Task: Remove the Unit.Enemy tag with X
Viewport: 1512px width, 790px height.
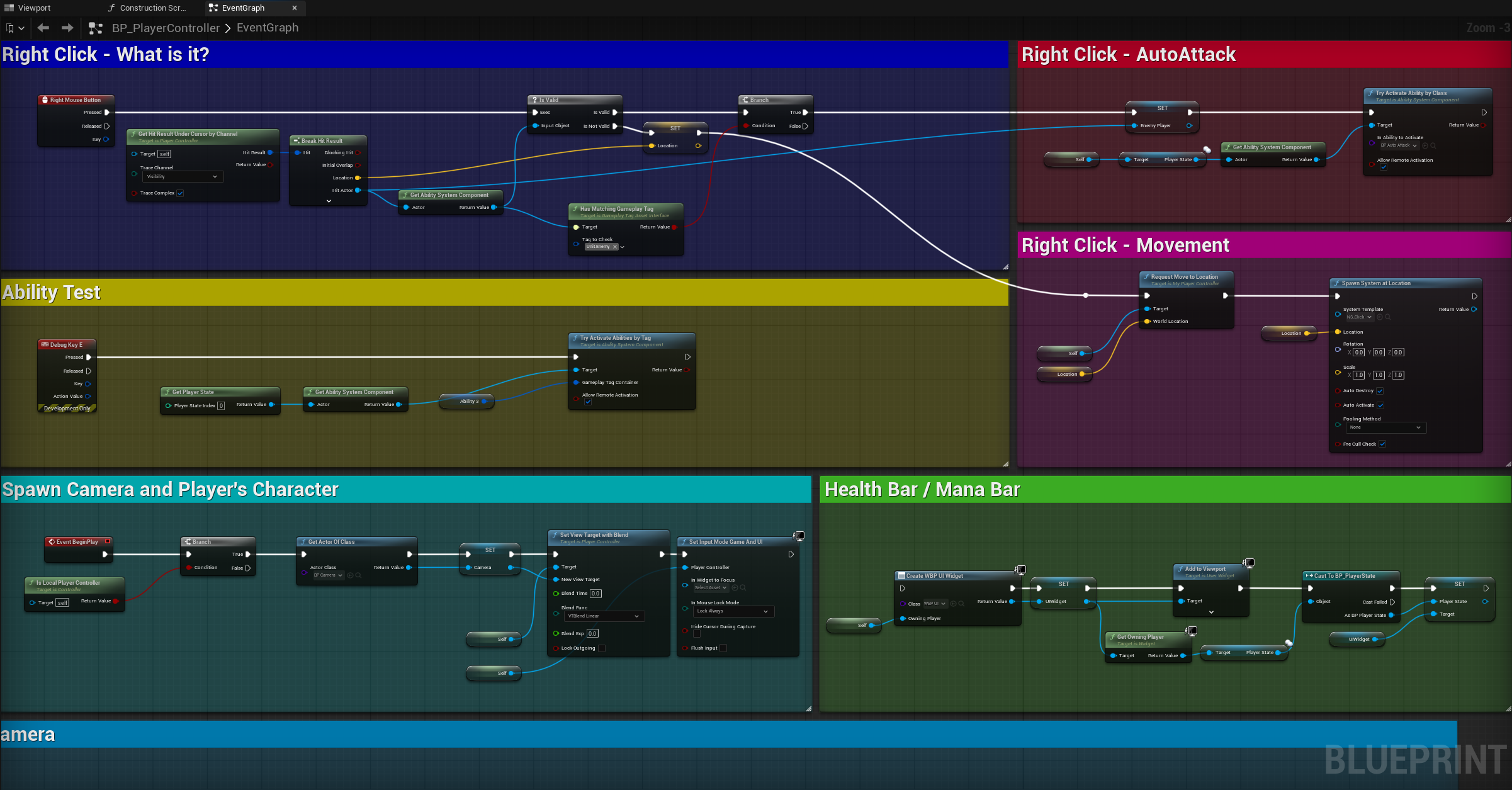Action: point(615,247)
